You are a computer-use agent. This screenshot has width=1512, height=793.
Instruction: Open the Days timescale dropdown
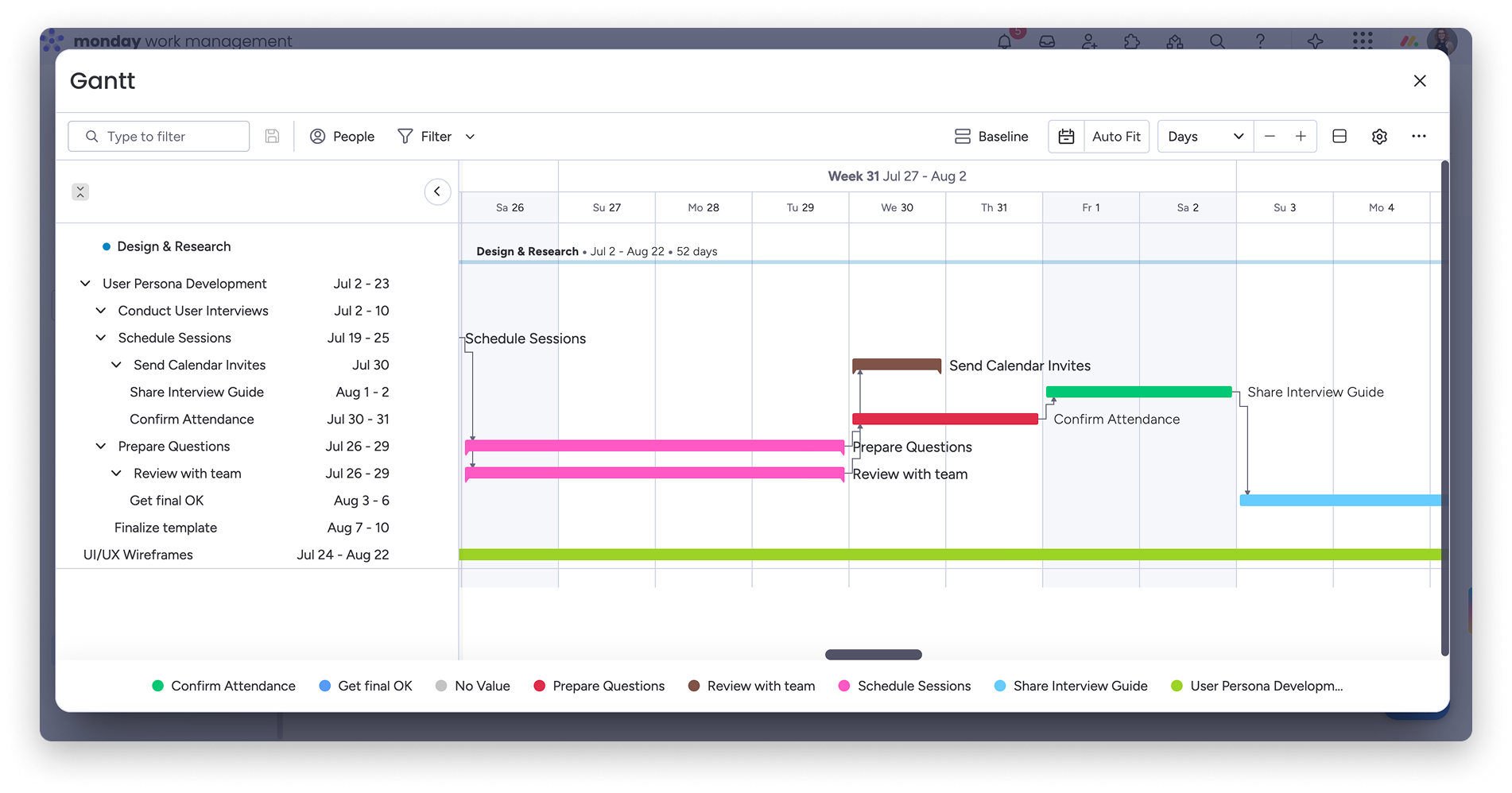(1205, 137)
